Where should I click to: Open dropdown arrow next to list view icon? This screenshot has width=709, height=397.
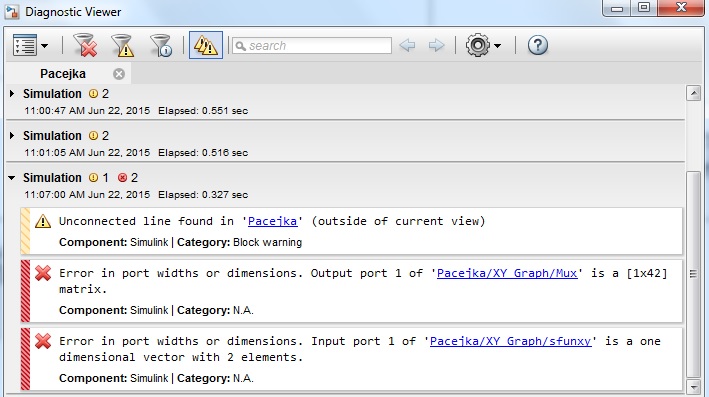[x=44, y=46]
